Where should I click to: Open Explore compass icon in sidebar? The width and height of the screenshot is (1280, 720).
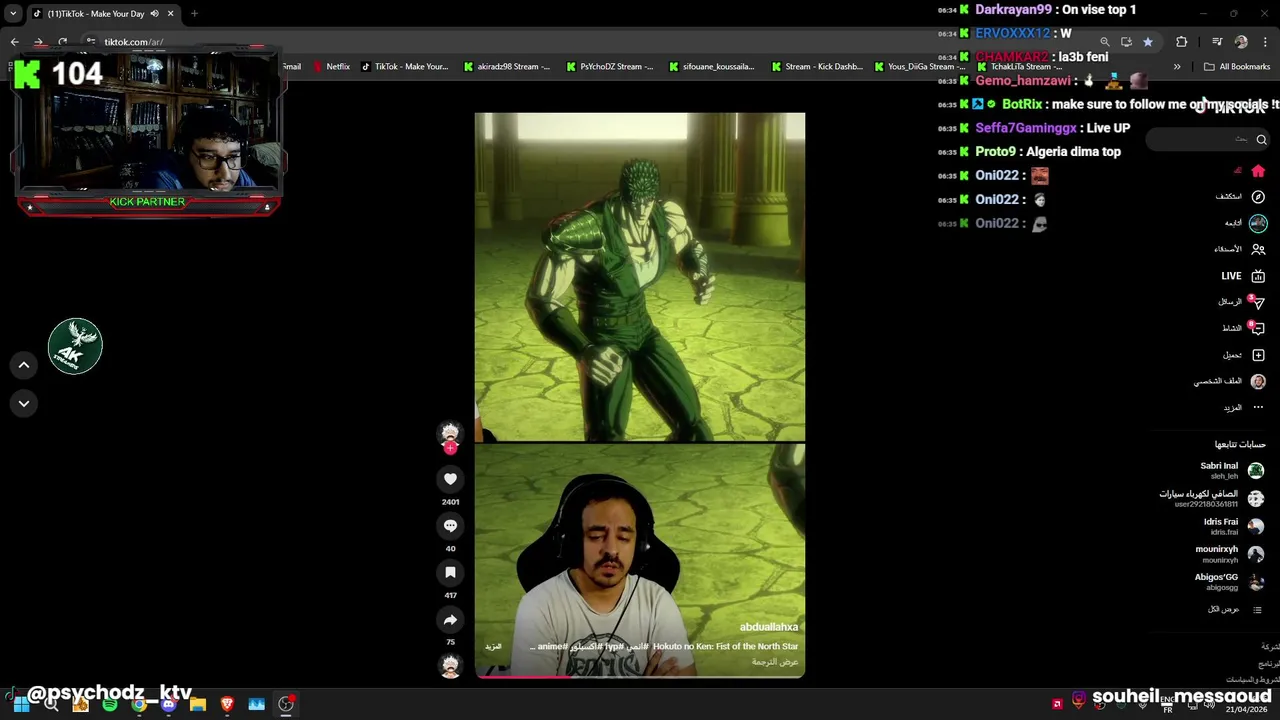pos(1258,197)
